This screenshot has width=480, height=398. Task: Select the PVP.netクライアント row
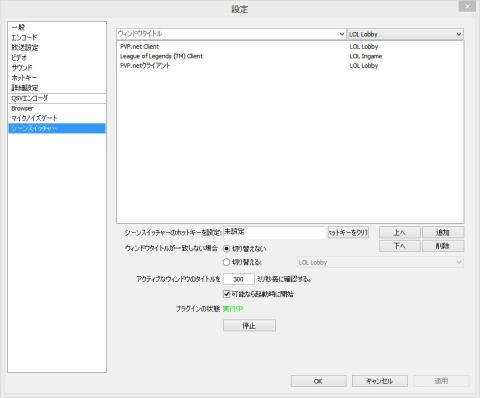click(x=290, y=66)
